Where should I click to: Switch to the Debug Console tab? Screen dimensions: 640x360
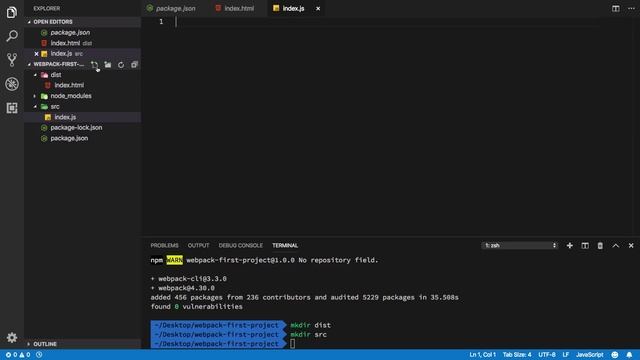click(240, 245)
